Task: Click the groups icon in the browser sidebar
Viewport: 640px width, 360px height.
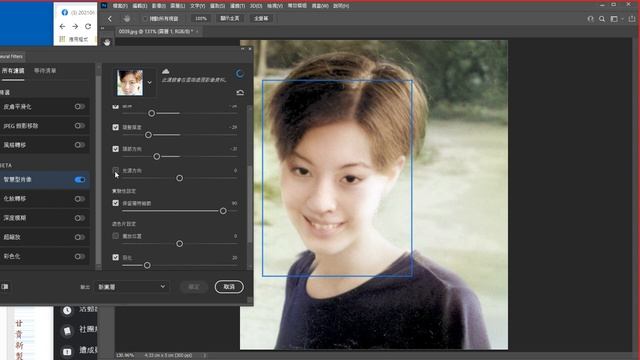Action: (67, 330)
